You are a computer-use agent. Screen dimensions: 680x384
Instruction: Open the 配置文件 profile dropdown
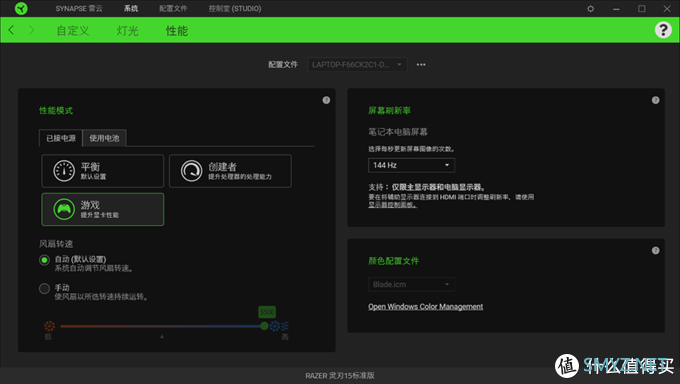[x=357, y=65]
